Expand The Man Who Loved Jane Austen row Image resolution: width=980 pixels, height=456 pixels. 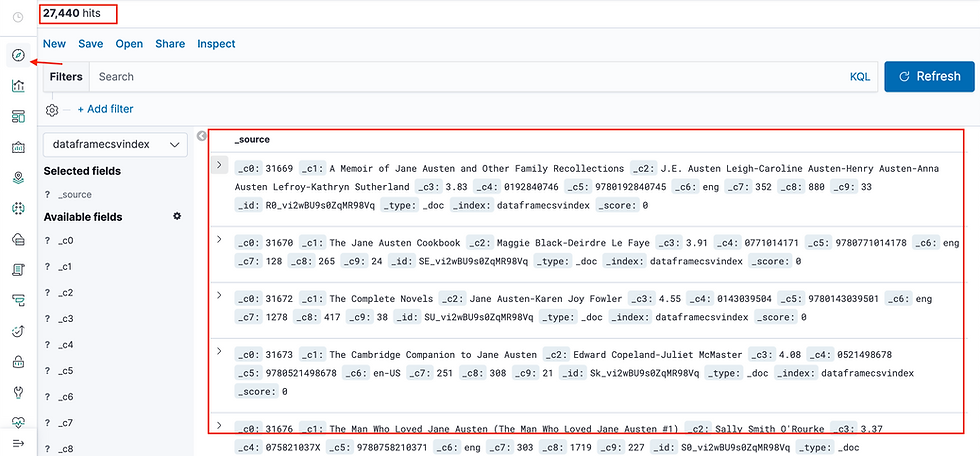click(x=219, y=425)
